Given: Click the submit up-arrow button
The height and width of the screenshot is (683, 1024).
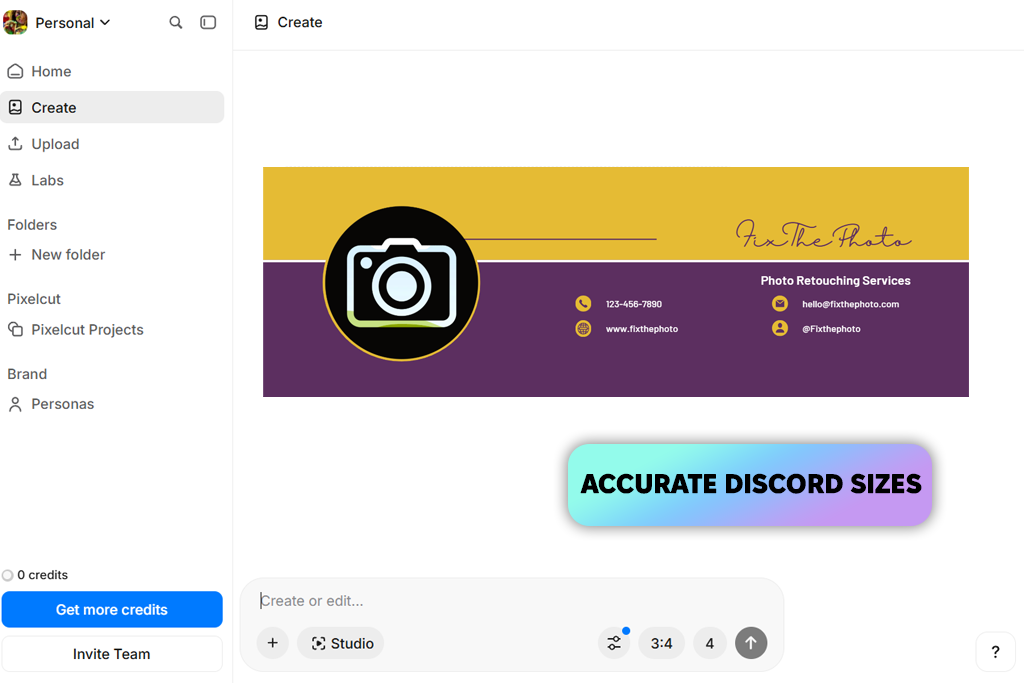Looking at the screenshot, I should [751, 643].
